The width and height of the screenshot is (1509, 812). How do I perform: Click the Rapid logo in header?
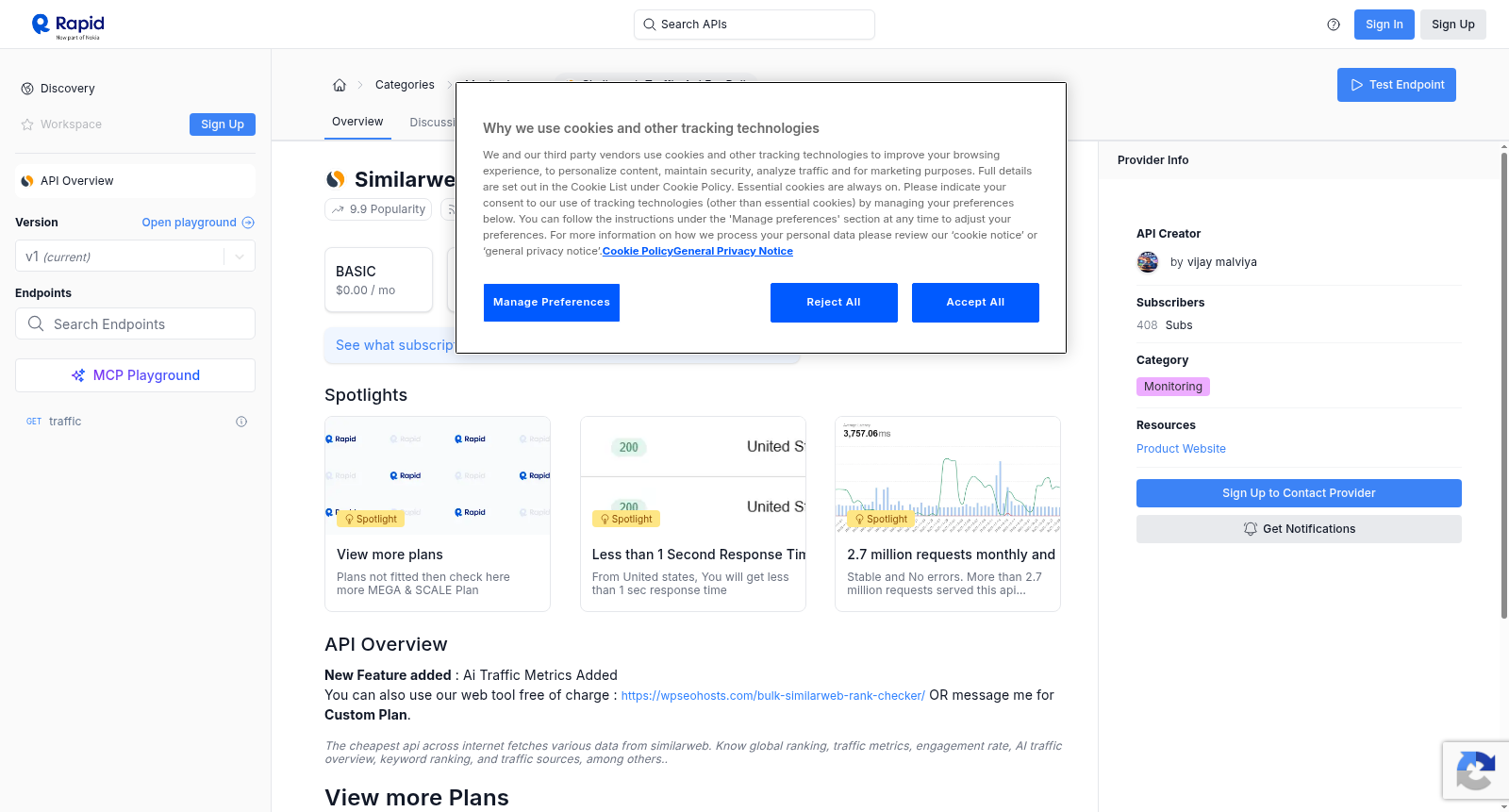(68, 25)
